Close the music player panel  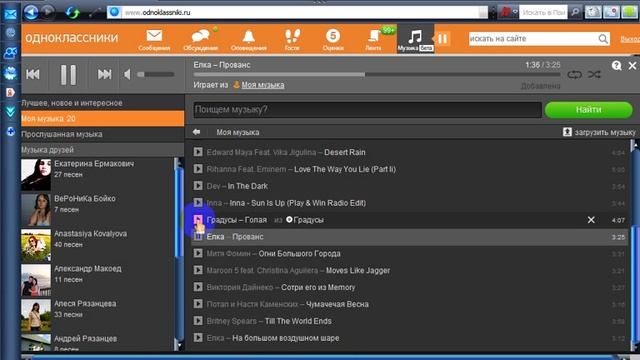632,65
